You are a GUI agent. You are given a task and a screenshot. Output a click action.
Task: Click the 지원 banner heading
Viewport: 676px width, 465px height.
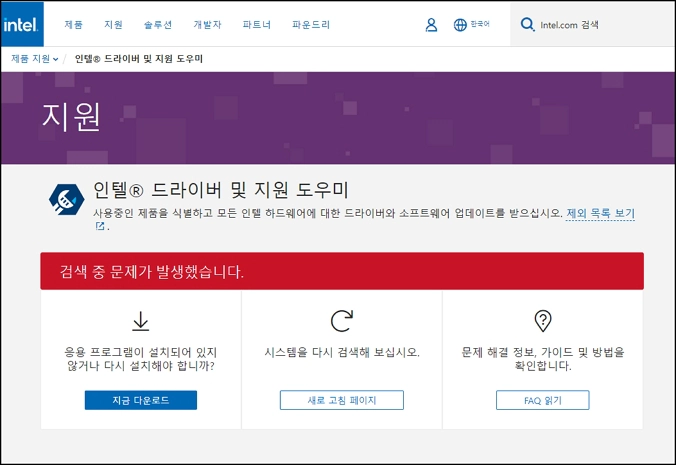(x=71, y=117)
